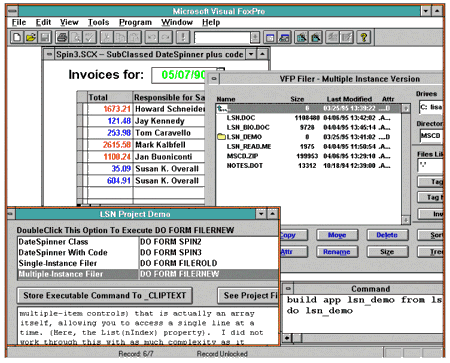The height and width of the screenshot is (363, 450).
Task: Click the Save diskette toolbar icon
Action: coord(45,37)
